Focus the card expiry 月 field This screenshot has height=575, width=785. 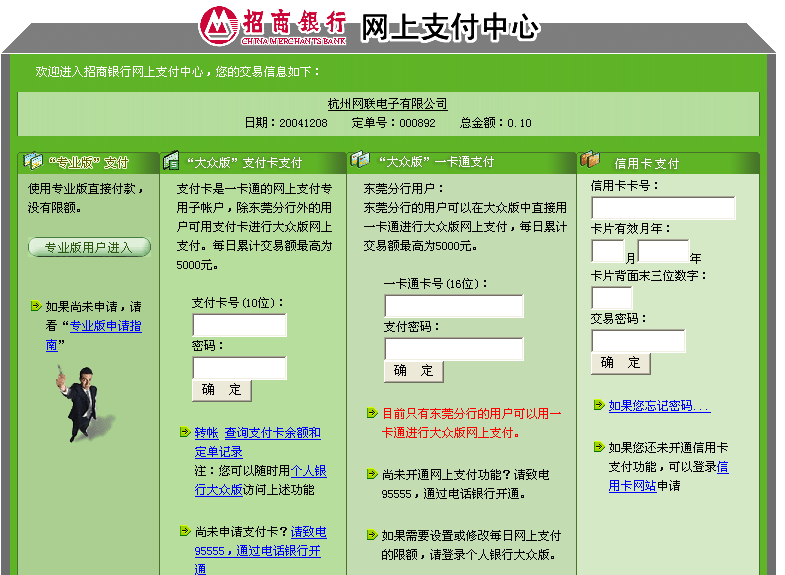[x=608, y=251]
